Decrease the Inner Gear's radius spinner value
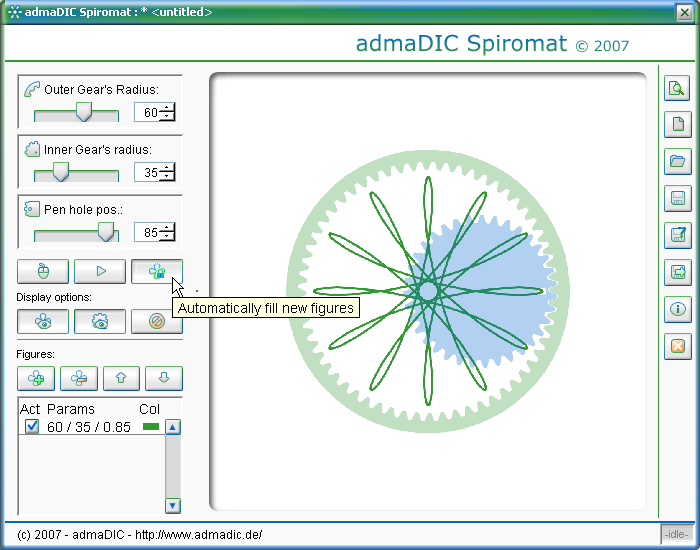Screen dimensions: 700x550 click(x=168, y=178)
